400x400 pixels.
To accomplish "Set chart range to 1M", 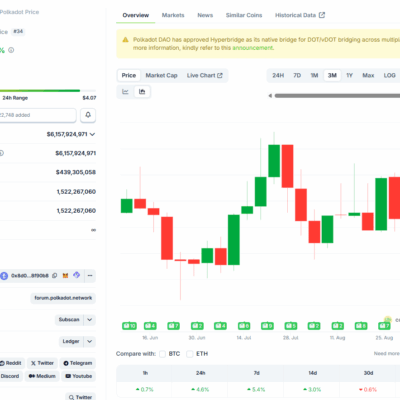I will pos(314,75).
